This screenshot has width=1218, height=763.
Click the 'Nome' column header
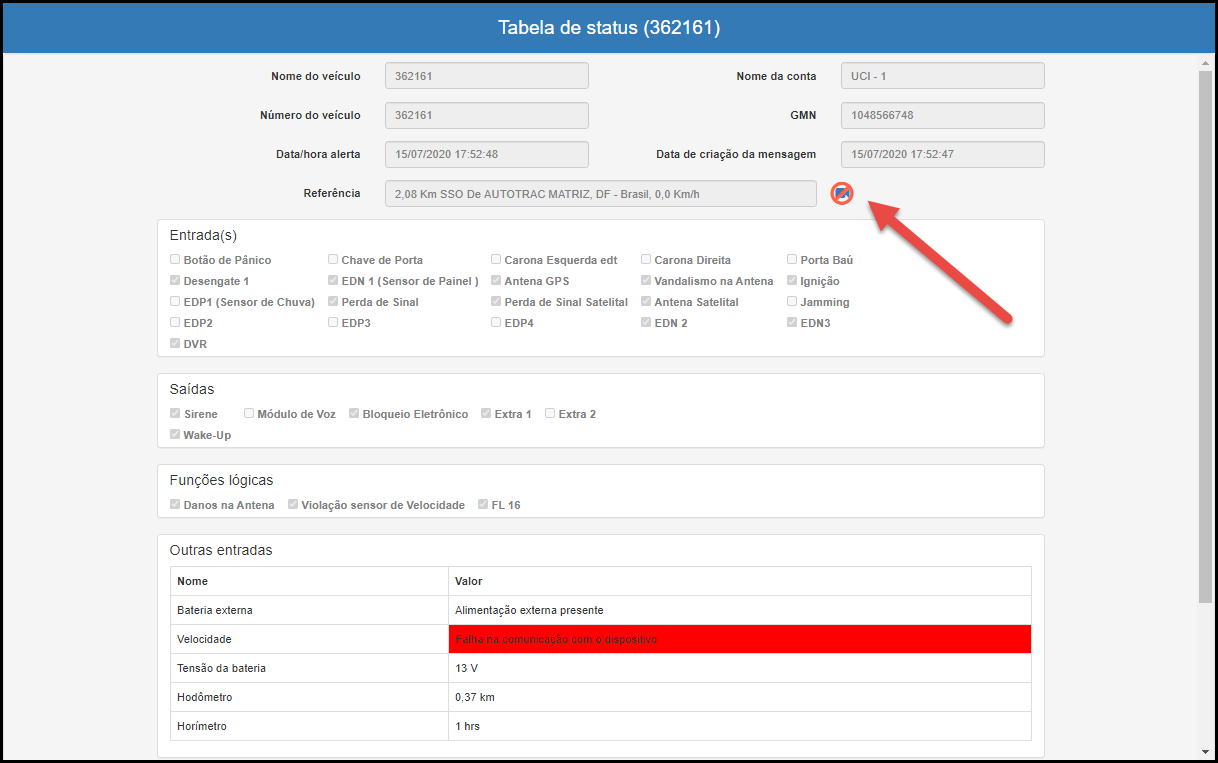[x=192, y=581]
